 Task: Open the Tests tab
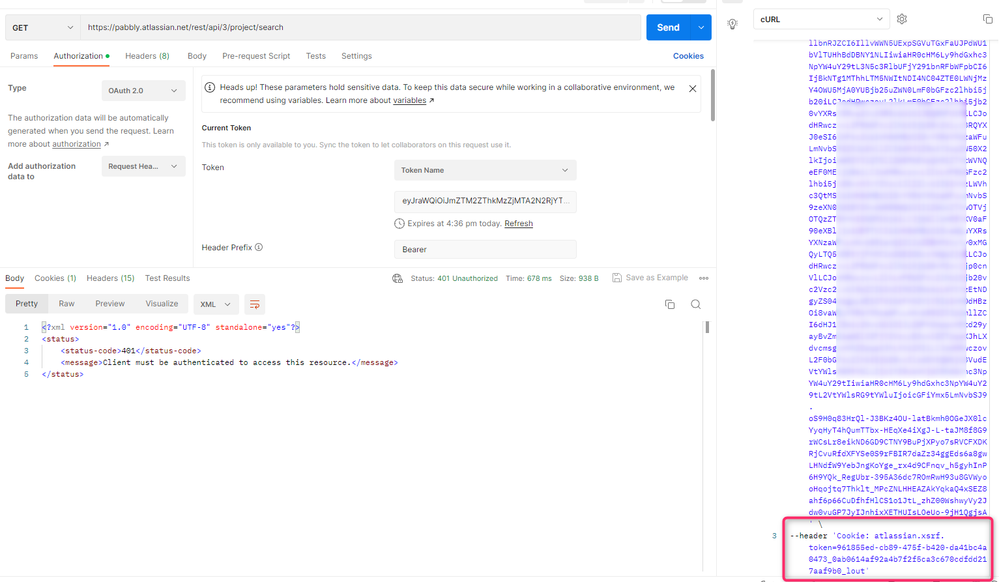pyautogui.click(x=315, y=56)
